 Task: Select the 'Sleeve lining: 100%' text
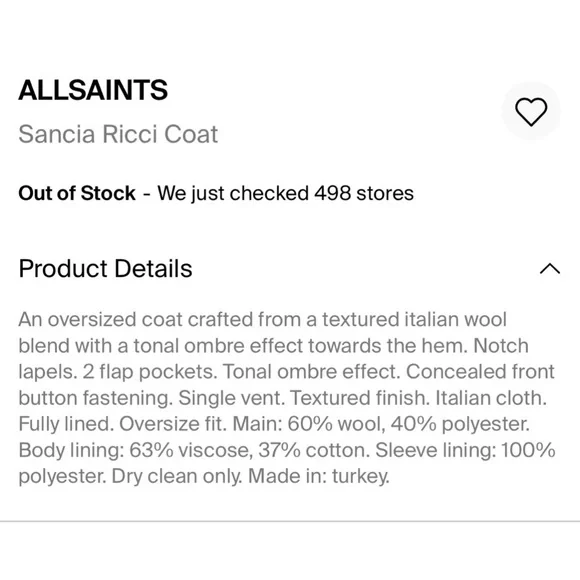465,450
